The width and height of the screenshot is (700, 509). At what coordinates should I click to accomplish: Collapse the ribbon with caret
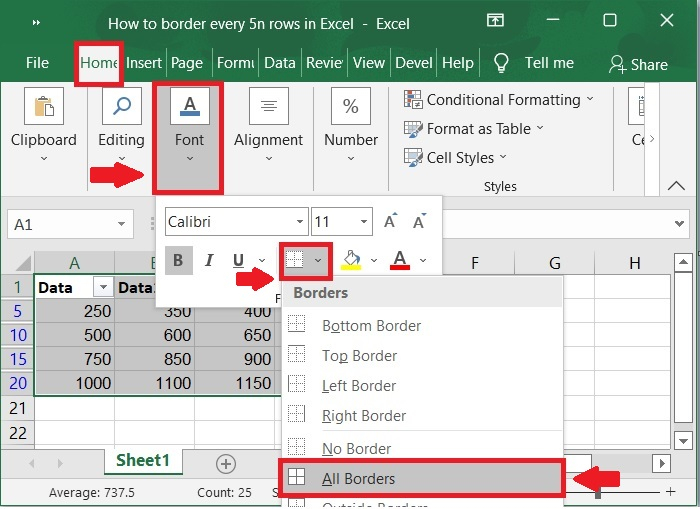(676, 185)
